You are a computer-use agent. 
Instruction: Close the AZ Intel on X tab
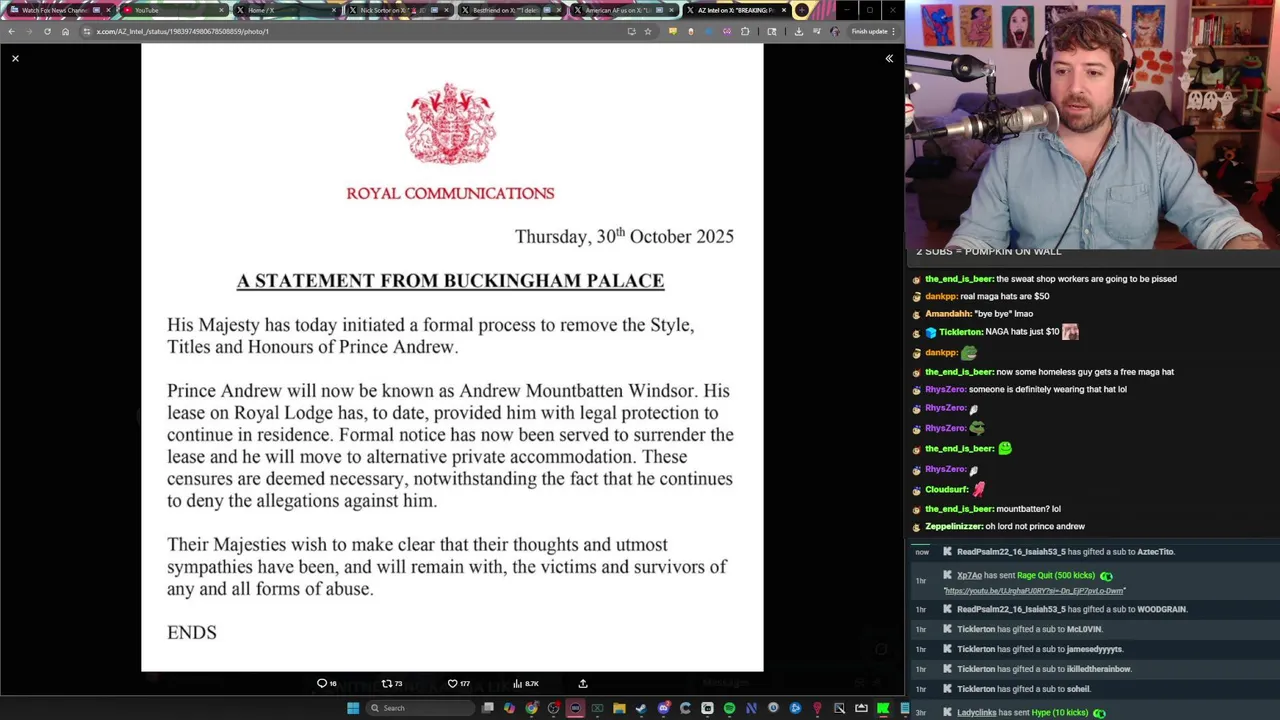point(784,10)
